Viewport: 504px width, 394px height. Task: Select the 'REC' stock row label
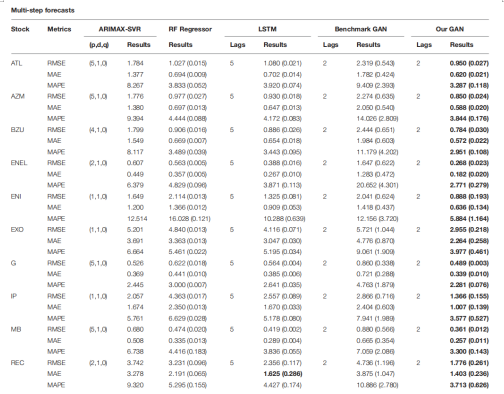pos(17,363)
